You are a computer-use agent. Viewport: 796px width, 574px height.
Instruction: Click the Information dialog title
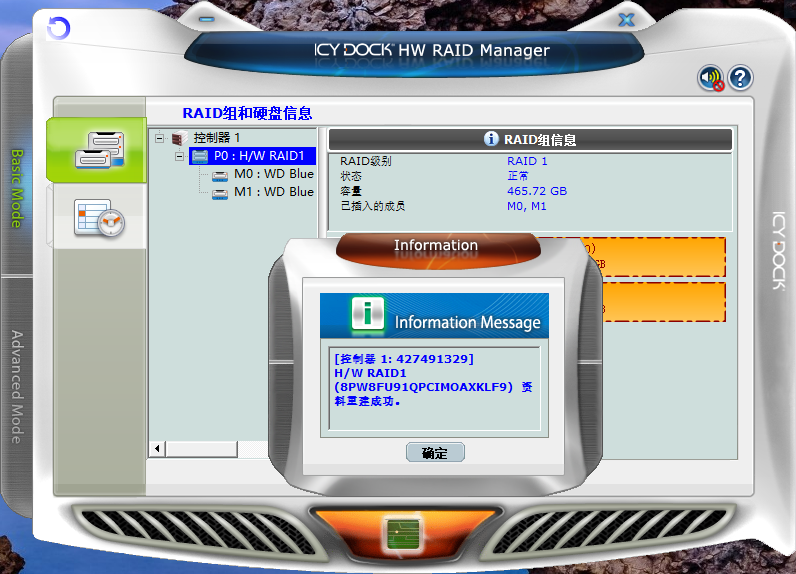point(436,245)
